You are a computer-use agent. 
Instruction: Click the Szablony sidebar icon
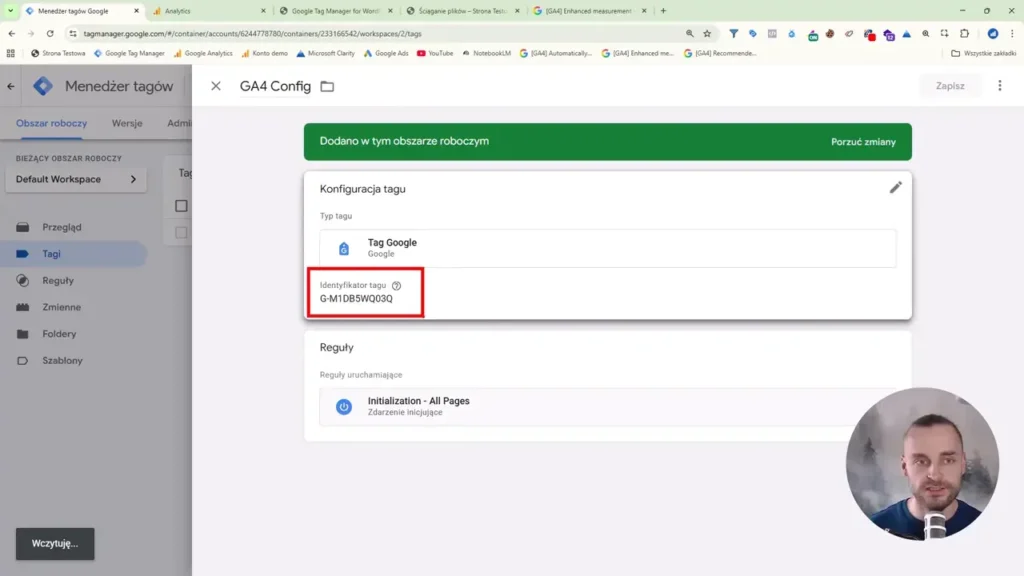click(x=23, y=360)
